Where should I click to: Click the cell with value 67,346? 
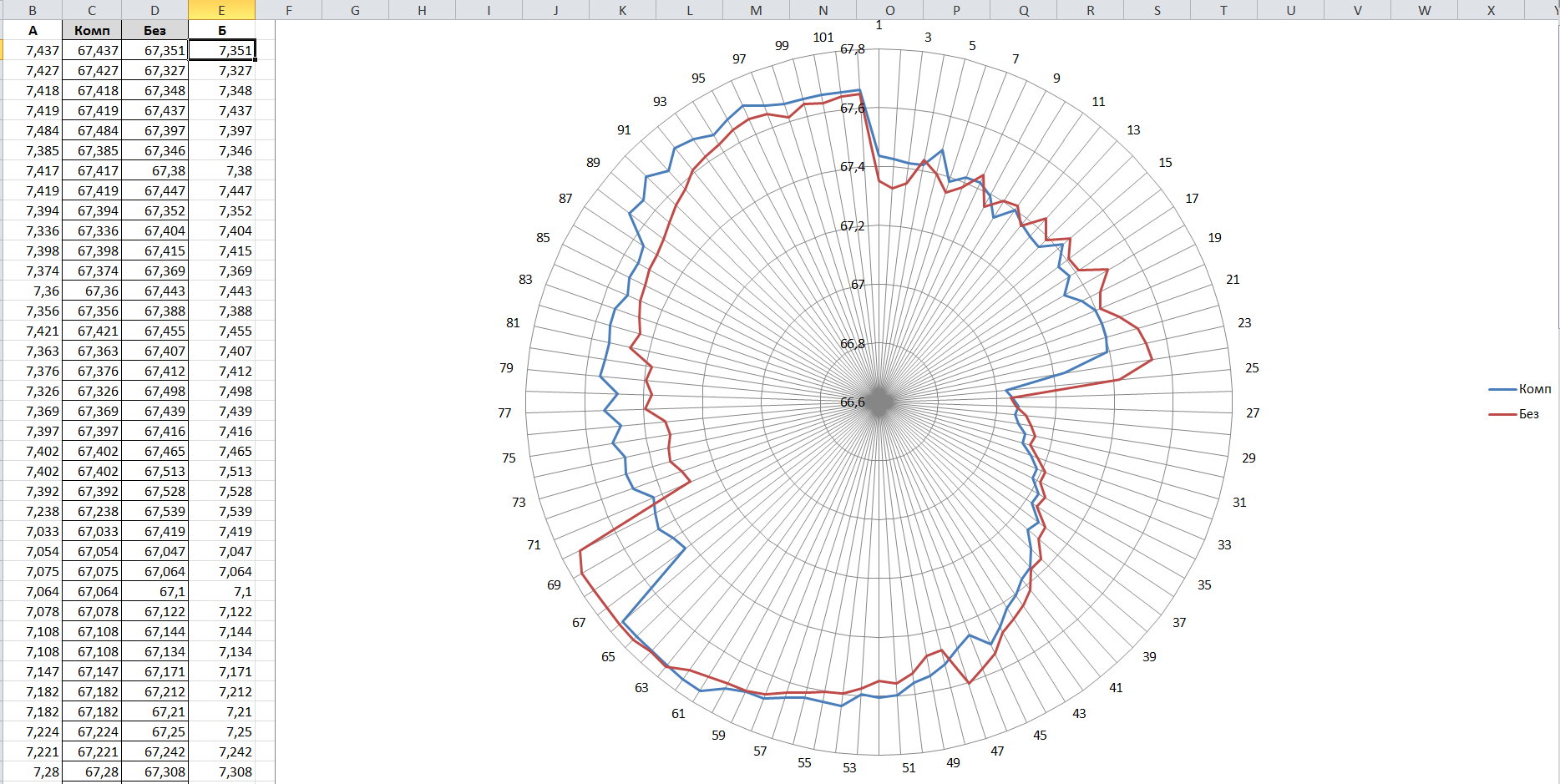click(x=155, y=150)
